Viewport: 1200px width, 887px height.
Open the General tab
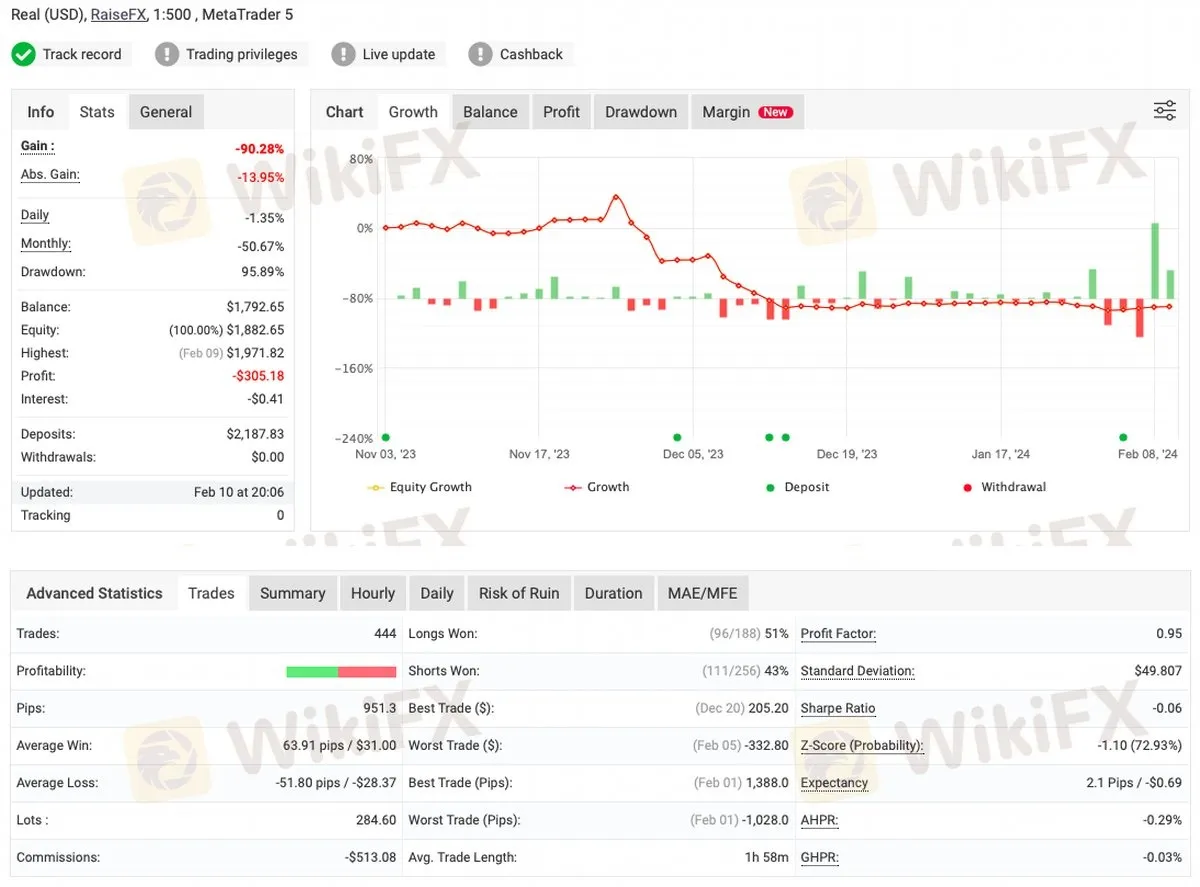pos(166,112)
